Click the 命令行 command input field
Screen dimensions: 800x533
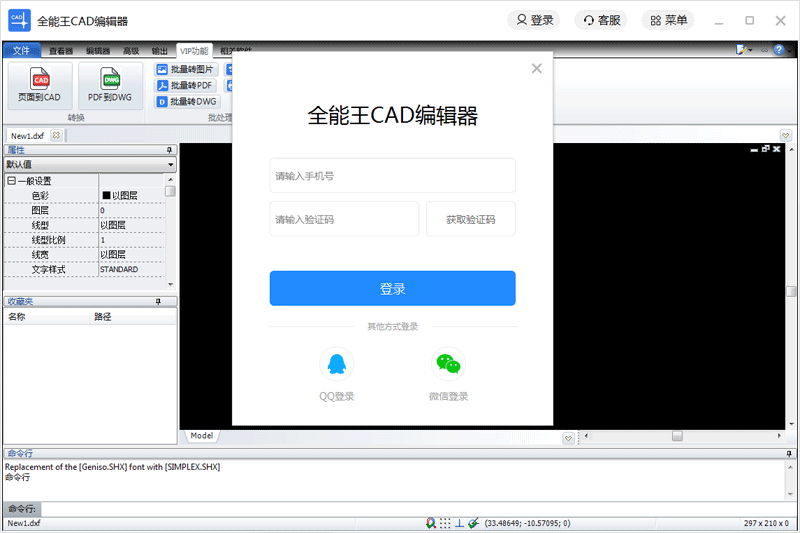pyautogui.click(x=417, y=509)
